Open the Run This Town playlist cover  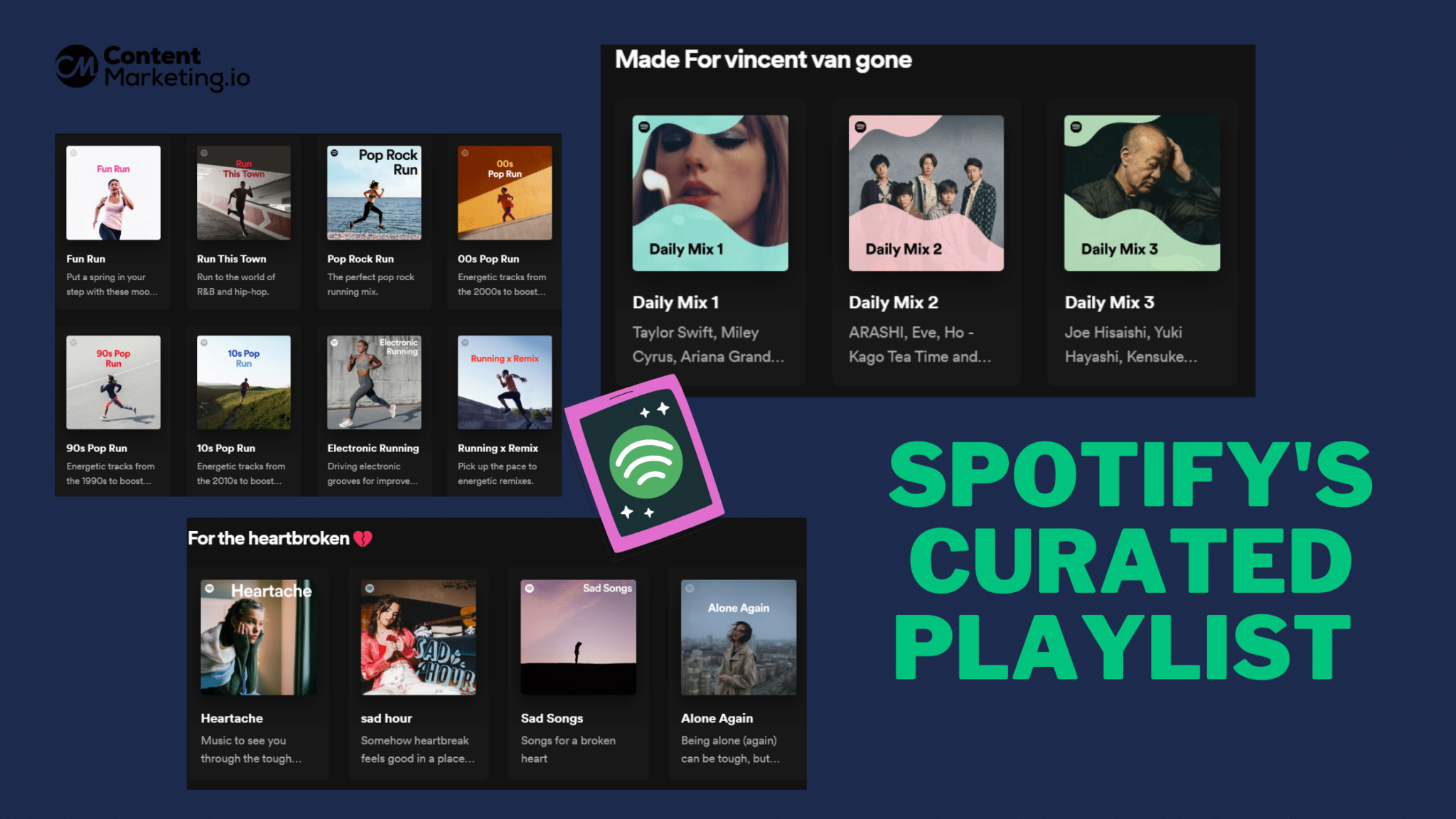click(244, 193)
